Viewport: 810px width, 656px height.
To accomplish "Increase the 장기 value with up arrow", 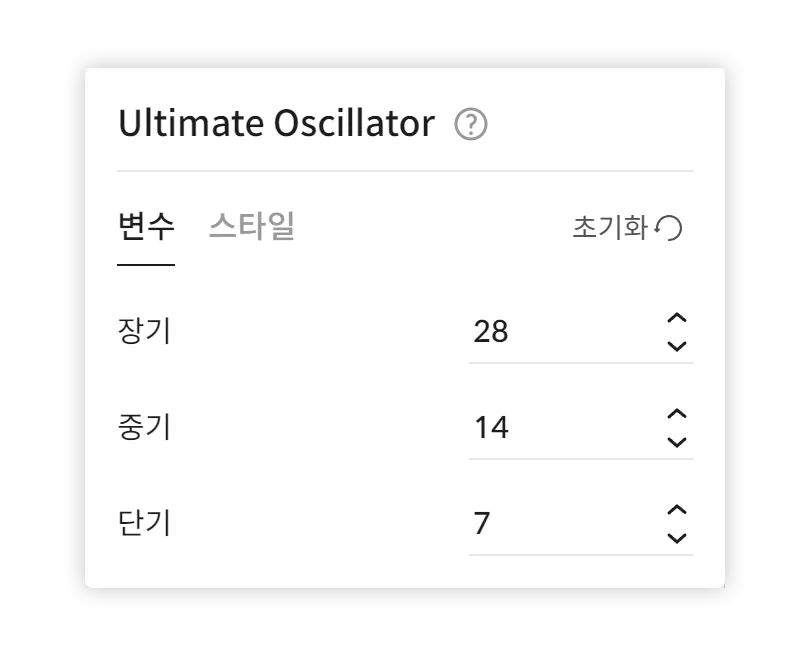I will pyautogui.click(x=677, y=318).
